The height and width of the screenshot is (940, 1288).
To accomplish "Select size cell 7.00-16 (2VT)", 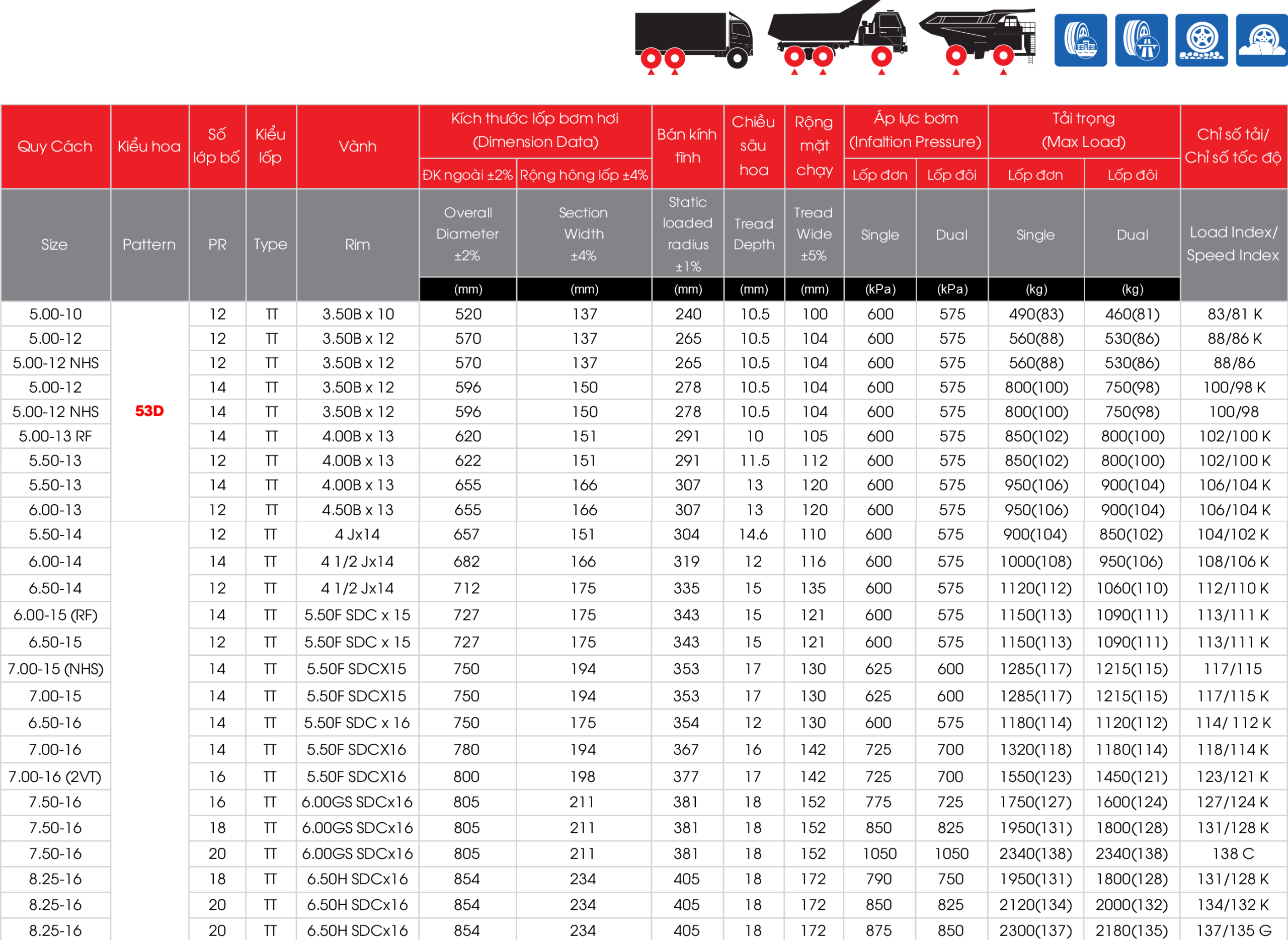I will point(55,776).
